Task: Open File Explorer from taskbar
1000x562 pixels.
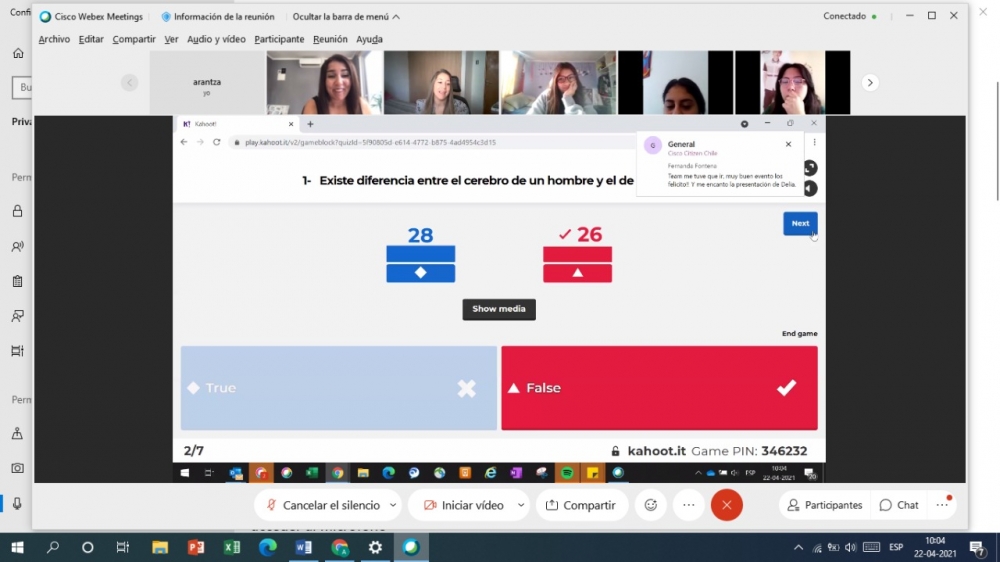Action: 159,547
